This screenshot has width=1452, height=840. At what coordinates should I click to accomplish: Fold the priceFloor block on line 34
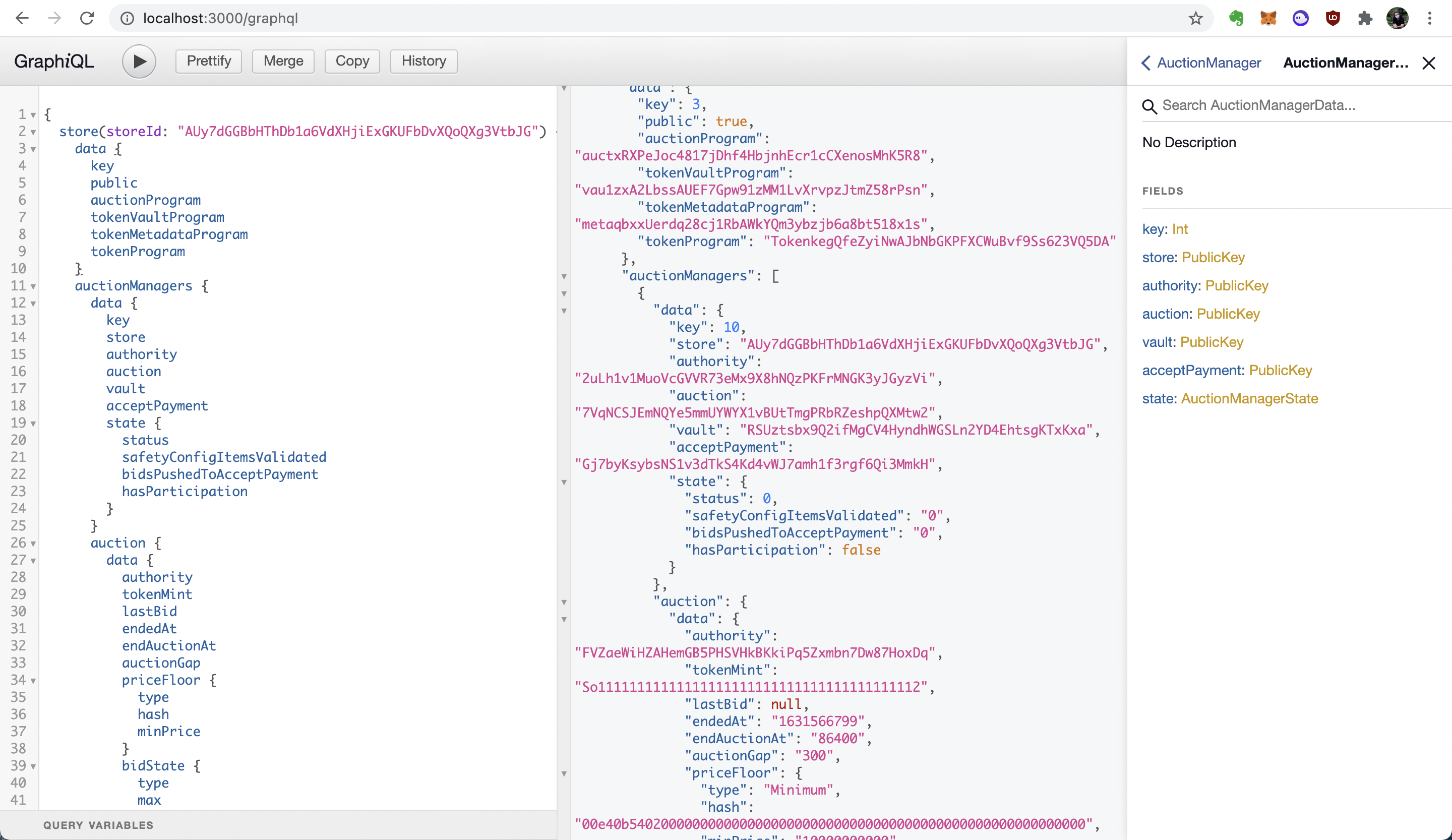[33, 681]
